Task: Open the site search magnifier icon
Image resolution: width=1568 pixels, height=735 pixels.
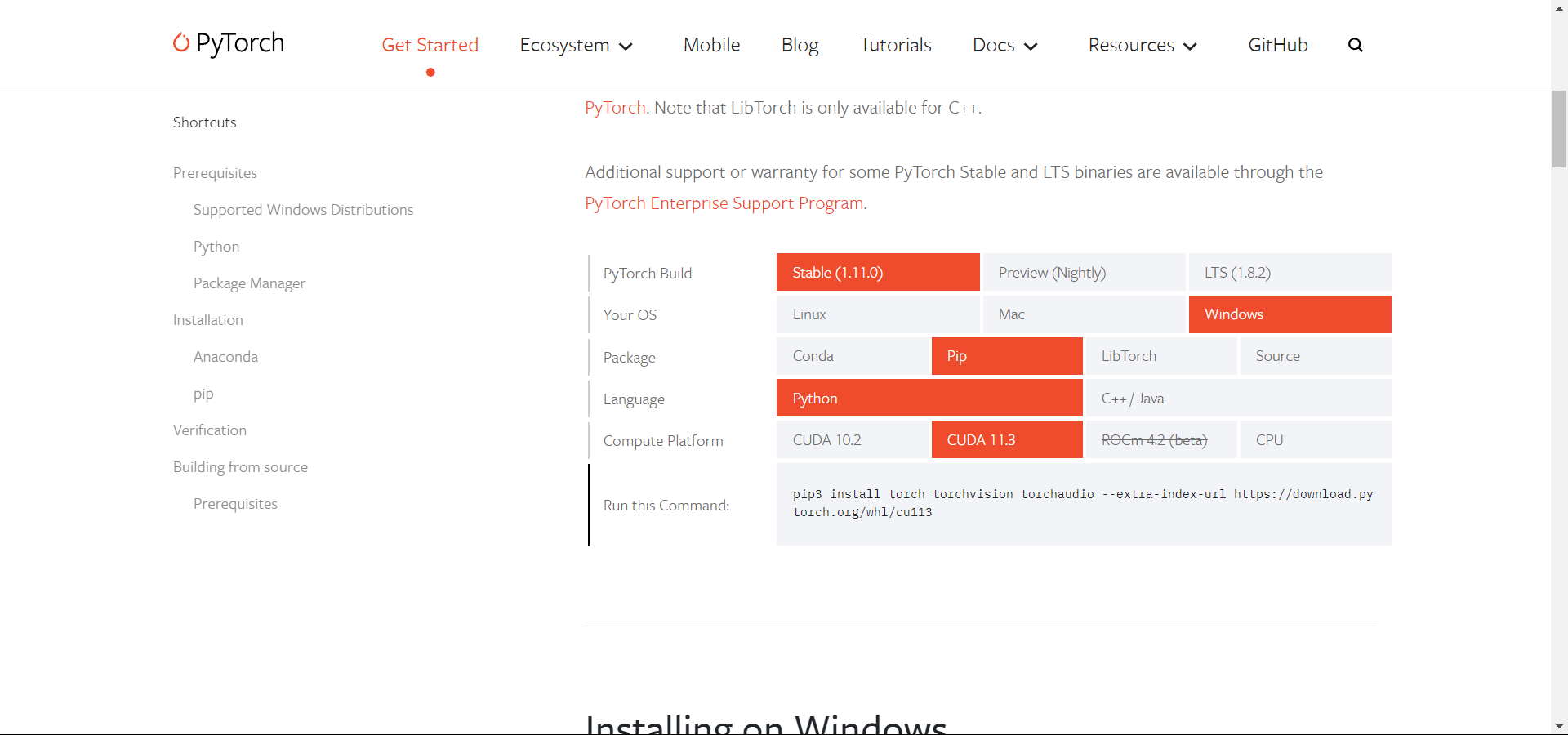Action: click(1356, 45)
